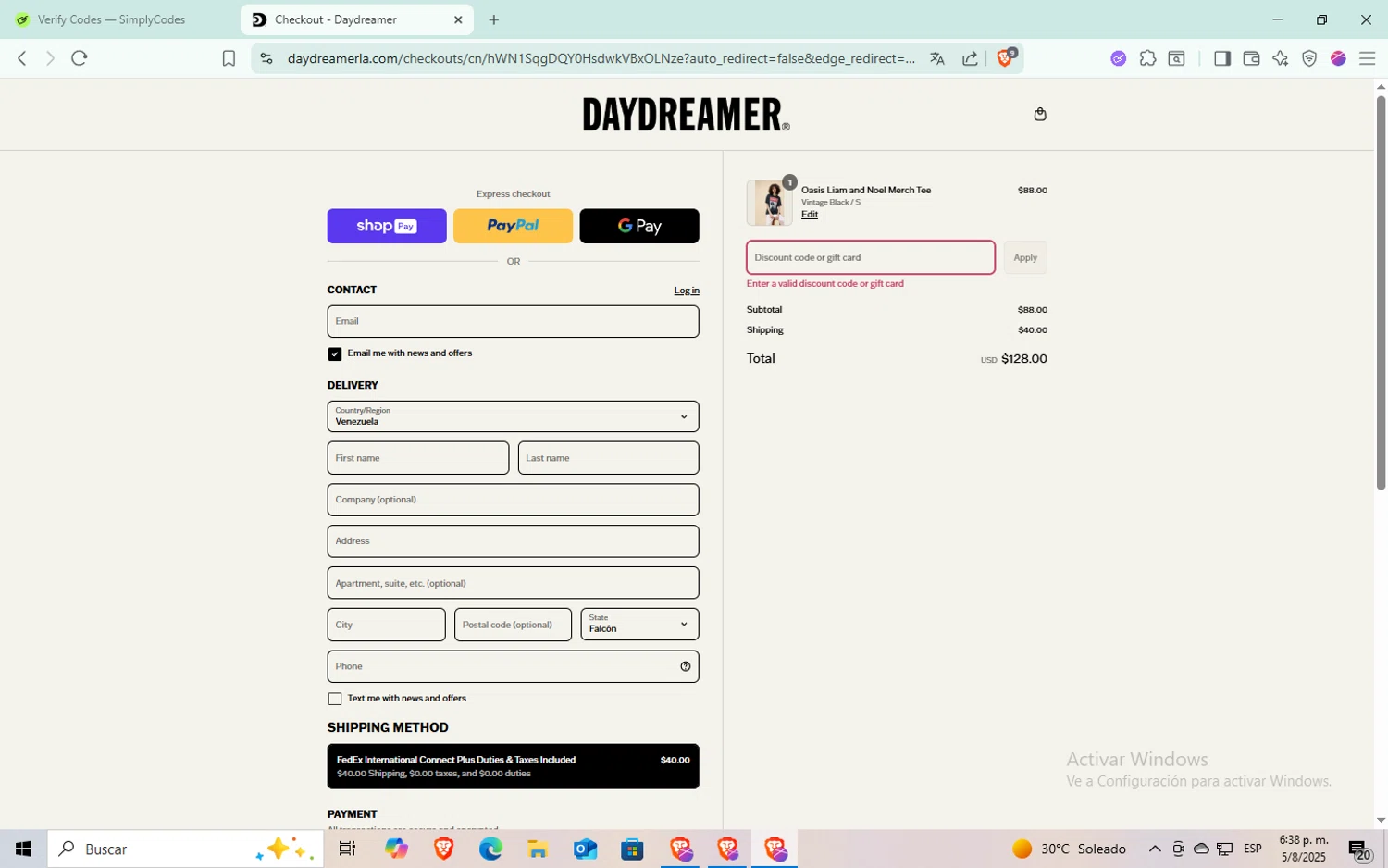Click Edit under Oasis merch tee
This screenshot has height=868, width=1388.
pyautogui.click(x=810, y=215)
